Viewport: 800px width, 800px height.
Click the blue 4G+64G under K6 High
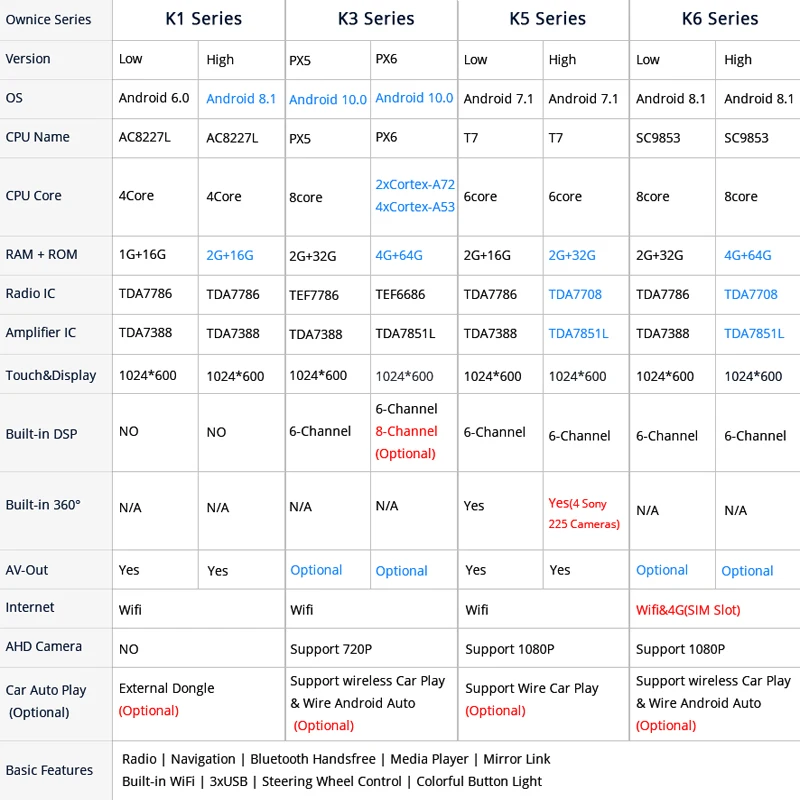(748, 255)
